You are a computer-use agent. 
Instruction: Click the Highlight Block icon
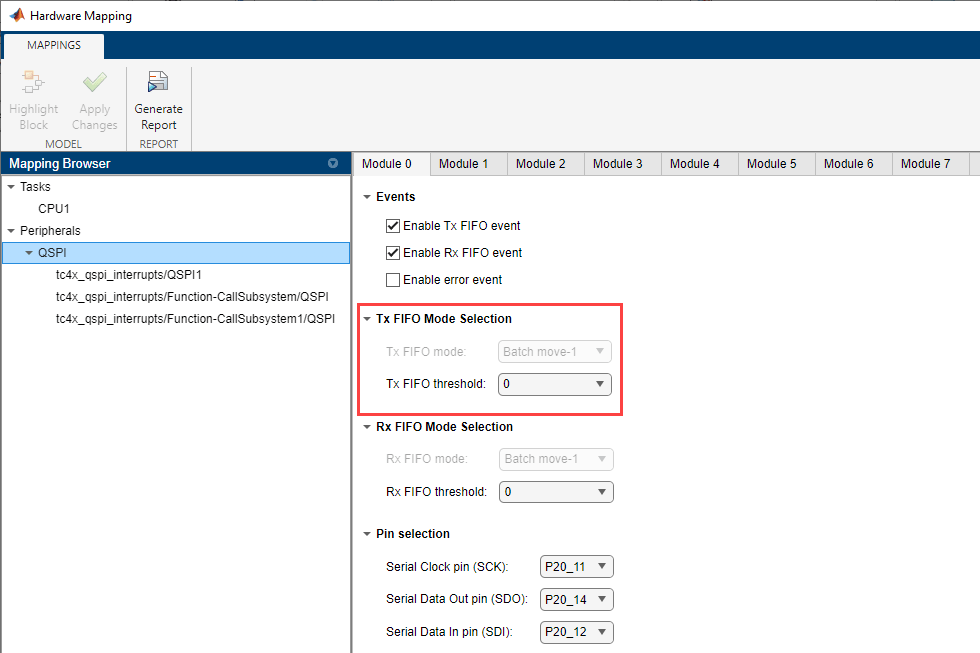coord(33,84)
